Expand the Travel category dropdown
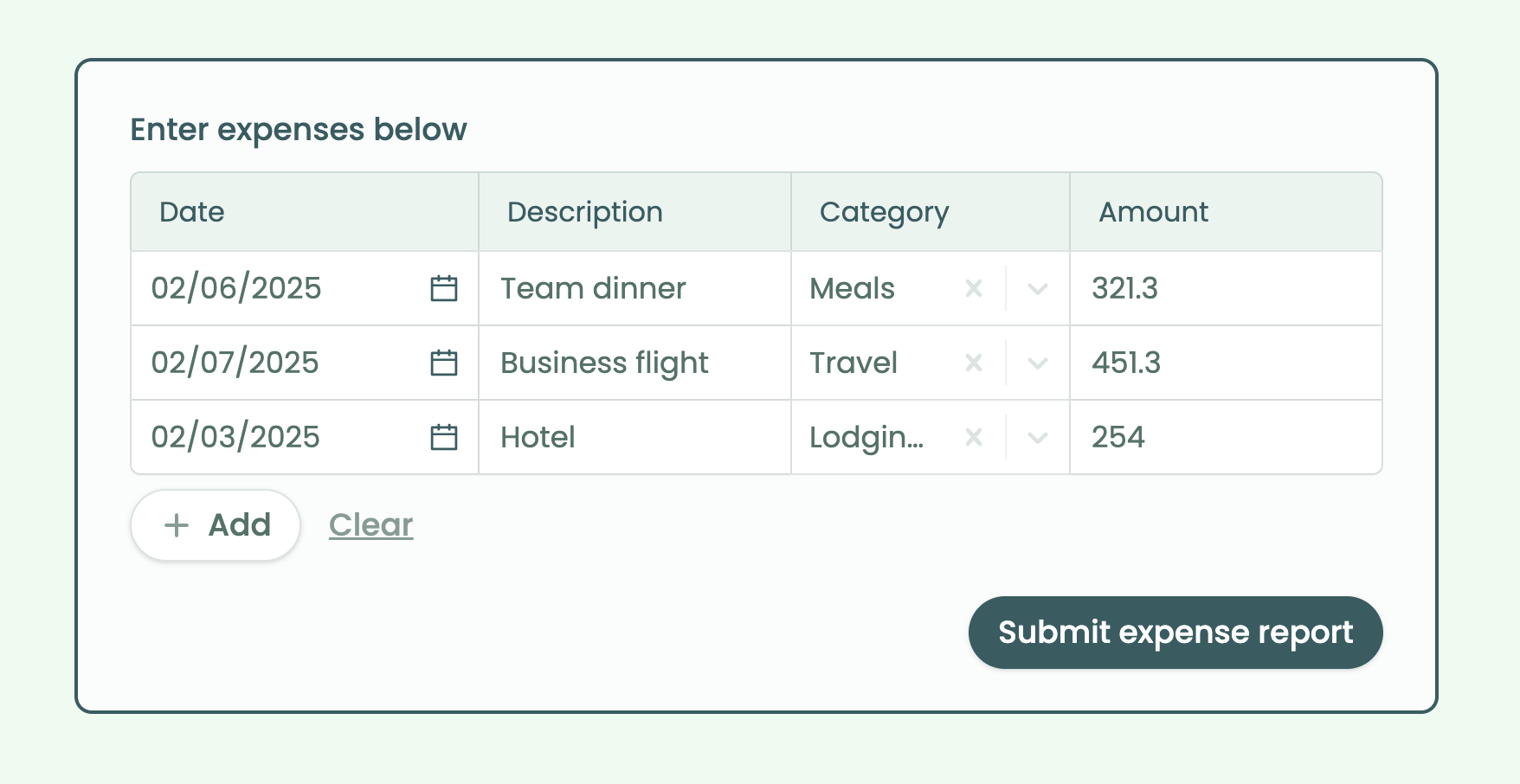This screenshot has width=1520, height=784. point(1038,363)
